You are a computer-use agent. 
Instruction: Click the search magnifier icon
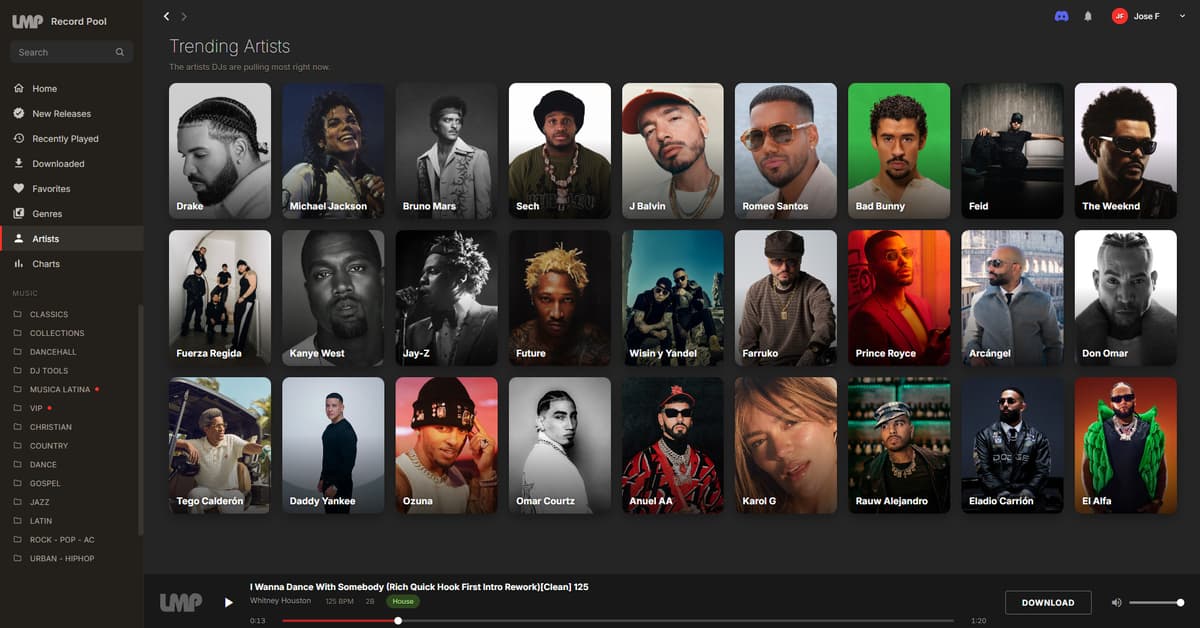pos(120,52)
